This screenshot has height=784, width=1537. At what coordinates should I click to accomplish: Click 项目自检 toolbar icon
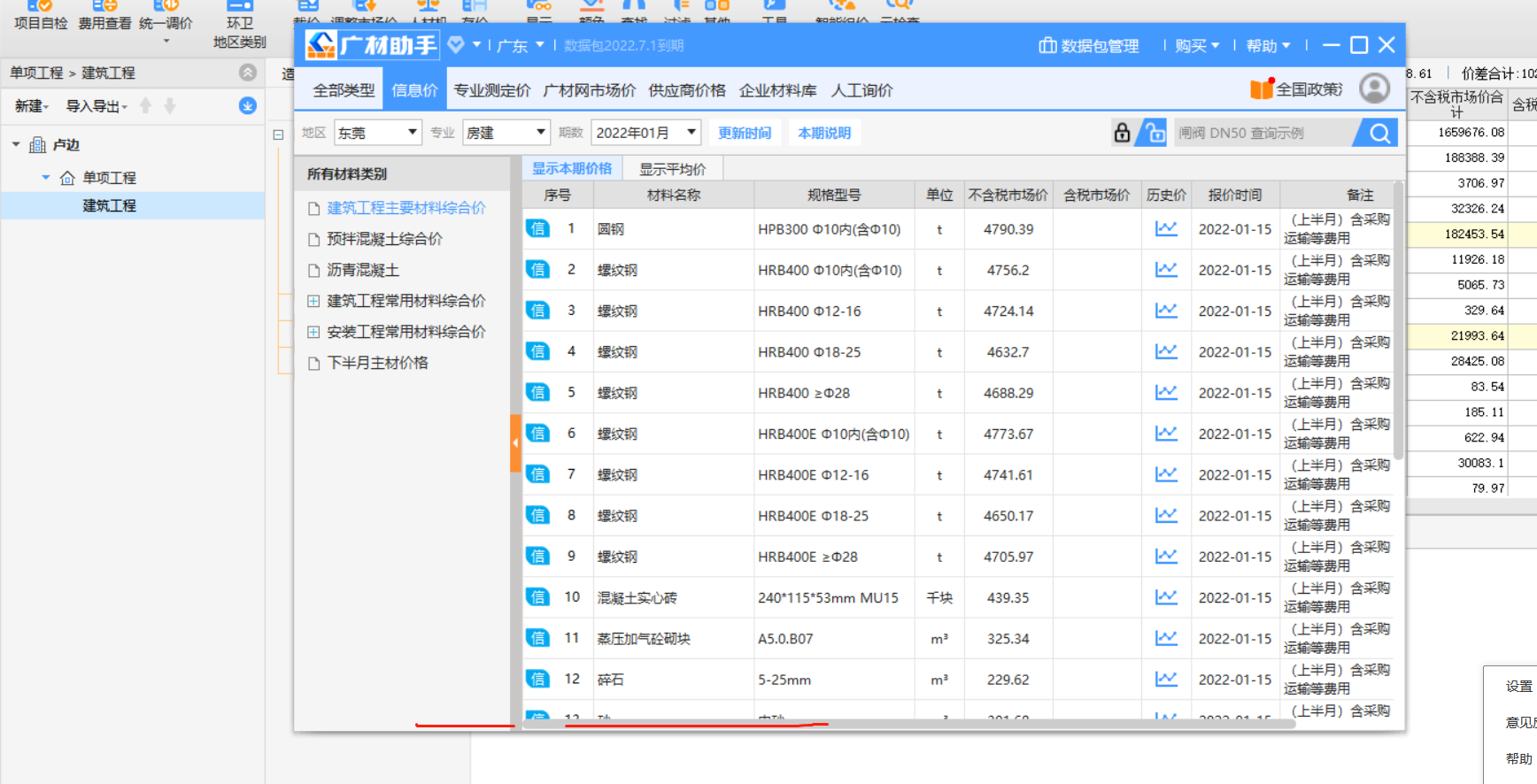tap(41, 15)
